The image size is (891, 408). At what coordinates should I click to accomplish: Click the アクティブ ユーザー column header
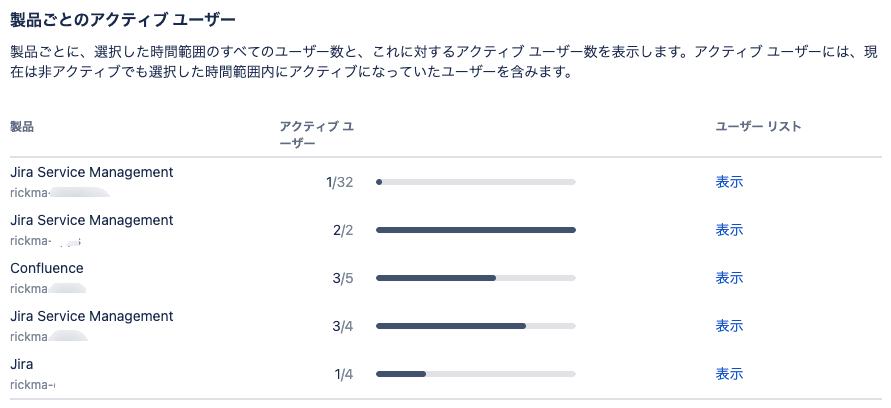[317, 135]
